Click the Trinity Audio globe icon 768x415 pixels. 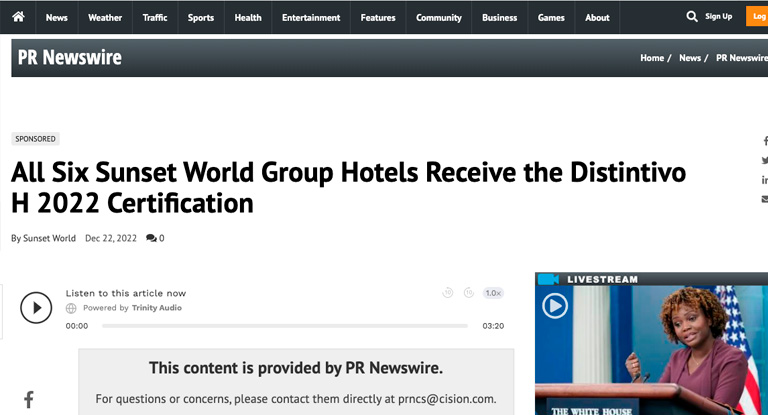pyautogui.click(x=71, y=308)
